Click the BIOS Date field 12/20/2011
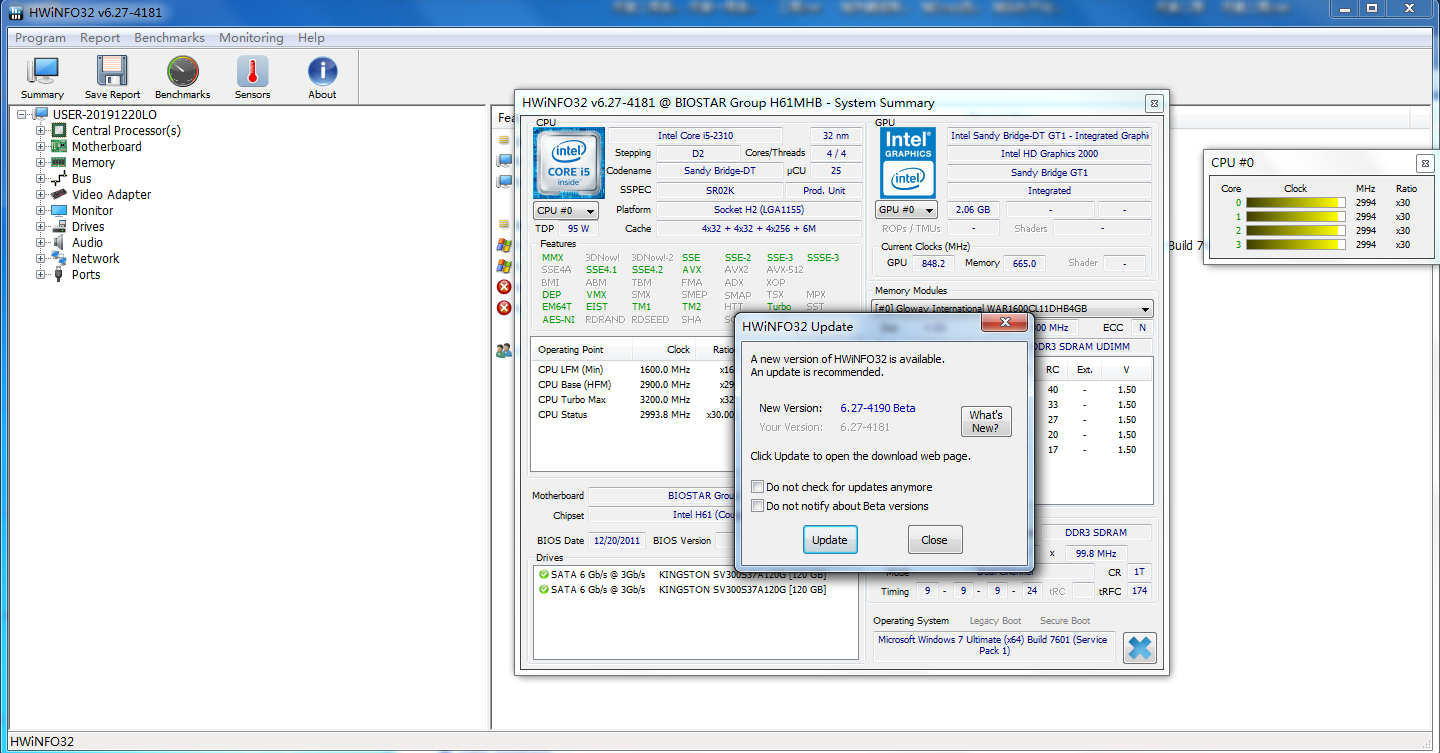1440x753 pixels. [x=616, y=540]
